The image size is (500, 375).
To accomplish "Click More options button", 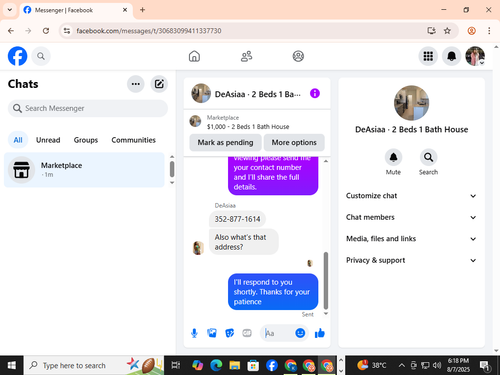I will 294,142.
